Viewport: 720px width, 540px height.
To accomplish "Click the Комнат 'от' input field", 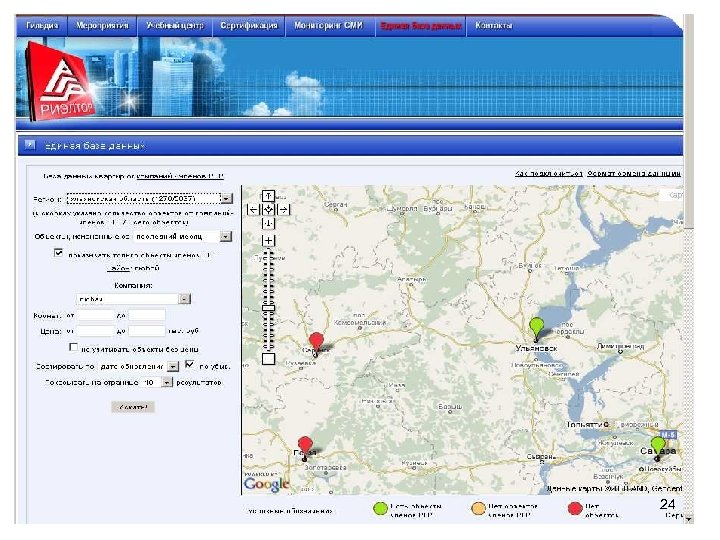I will (x=96, y=315).
